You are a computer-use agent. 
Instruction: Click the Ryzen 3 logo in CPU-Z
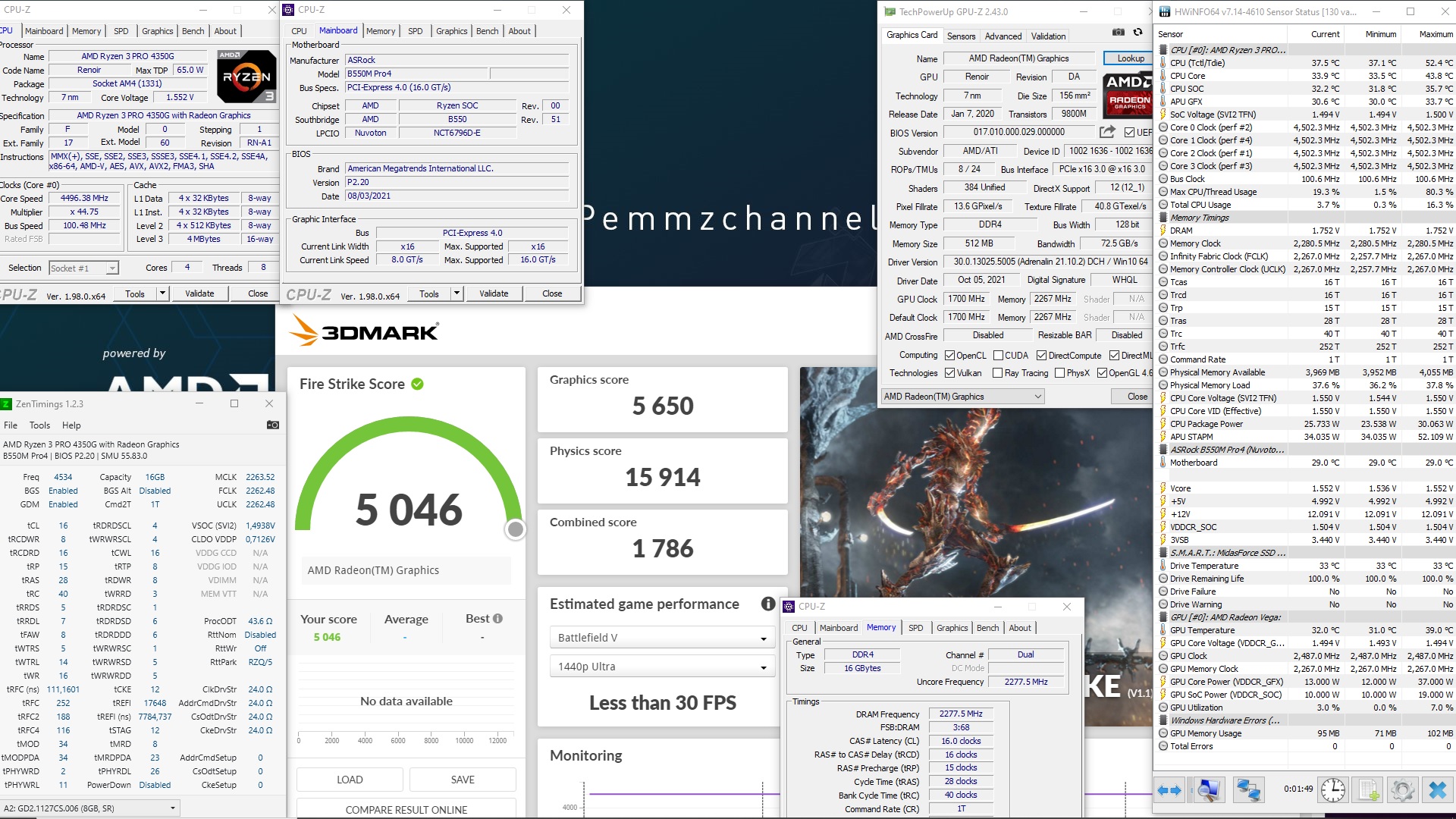246,77
